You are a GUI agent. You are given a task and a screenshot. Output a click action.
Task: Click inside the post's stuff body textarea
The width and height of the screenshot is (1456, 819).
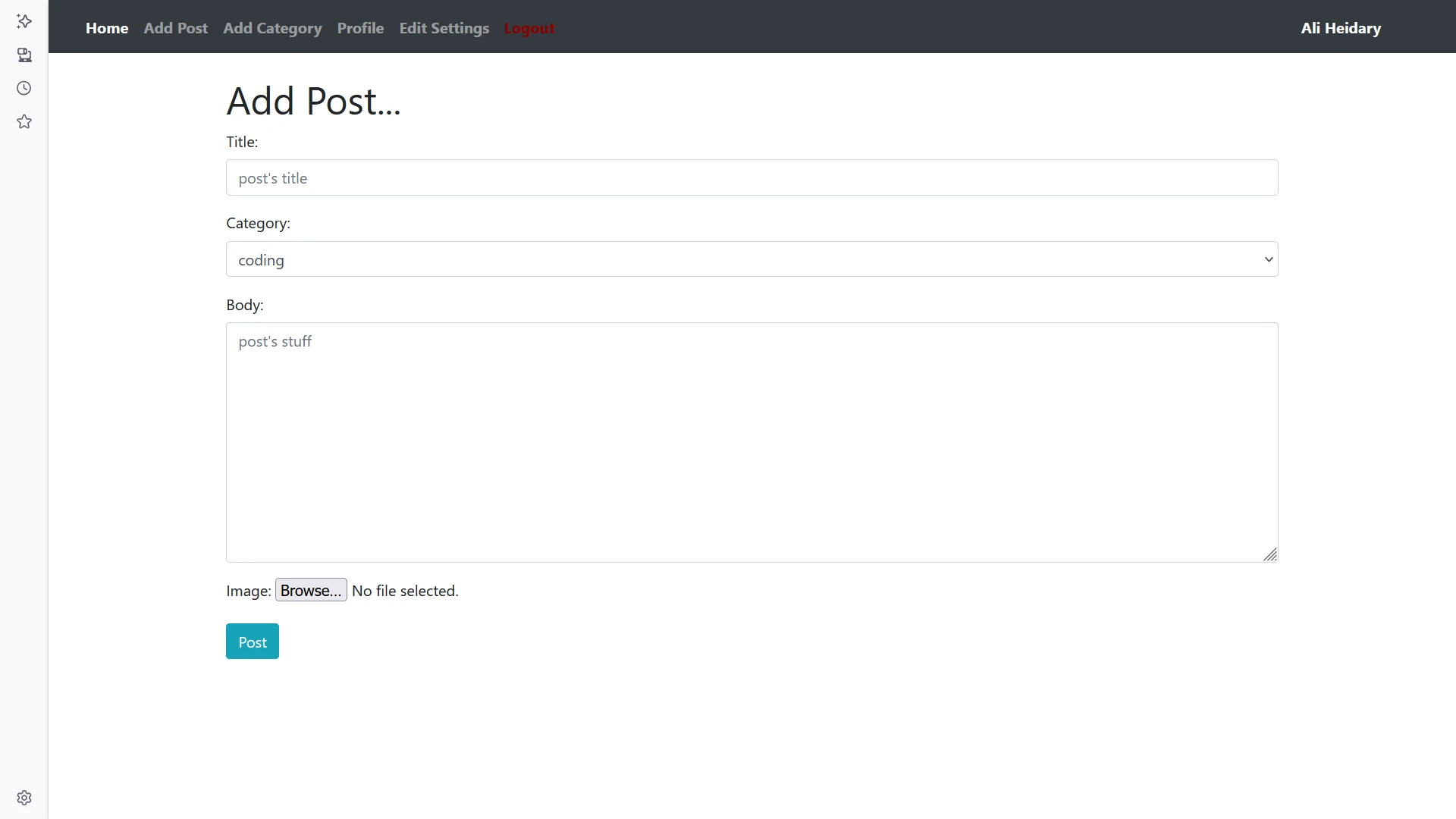[751, 442]
